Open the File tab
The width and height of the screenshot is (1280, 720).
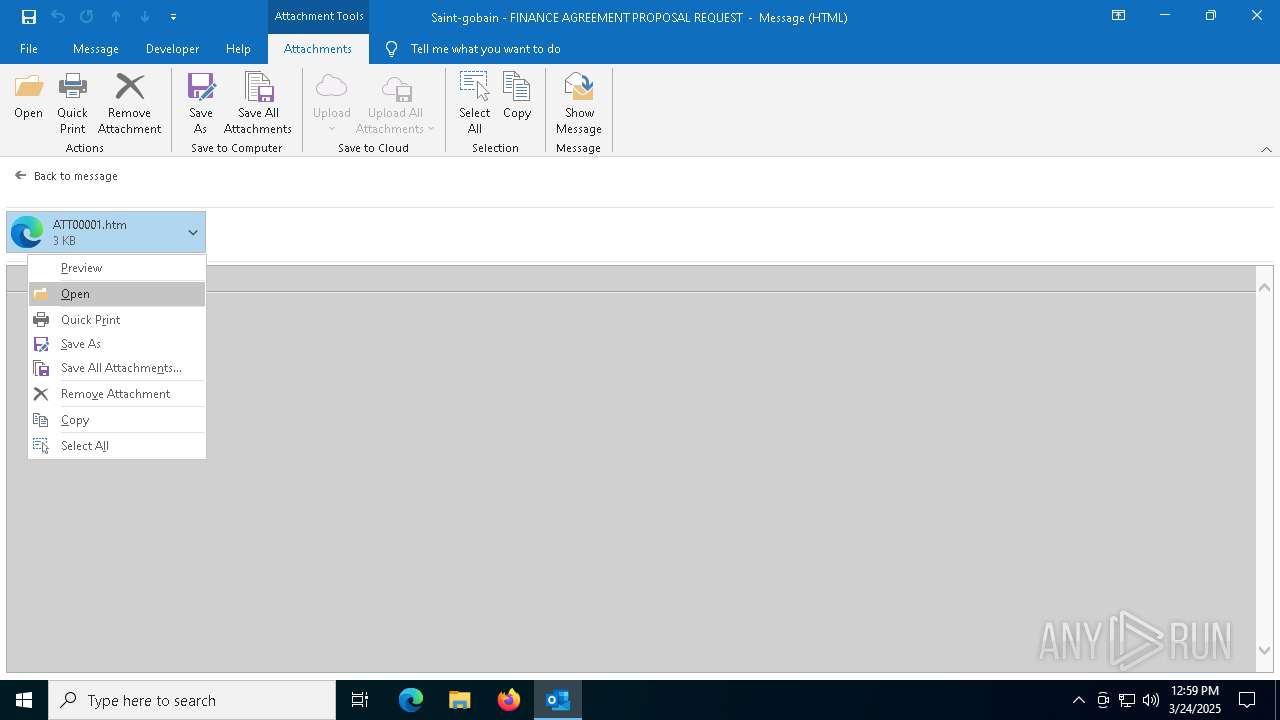click(x=29, y=49)
